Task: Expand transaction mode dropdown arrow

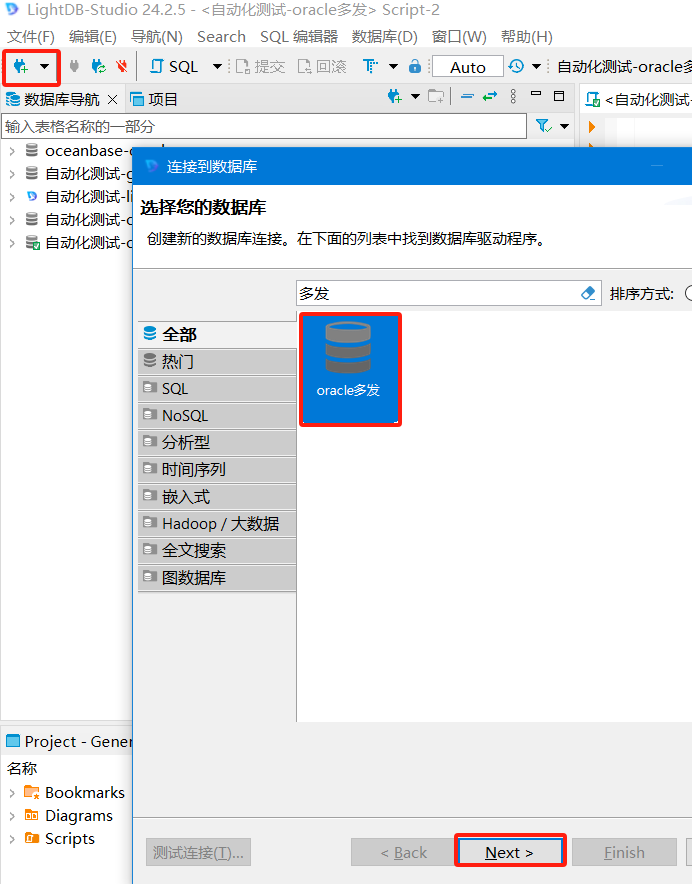Action: click(394, 67)
